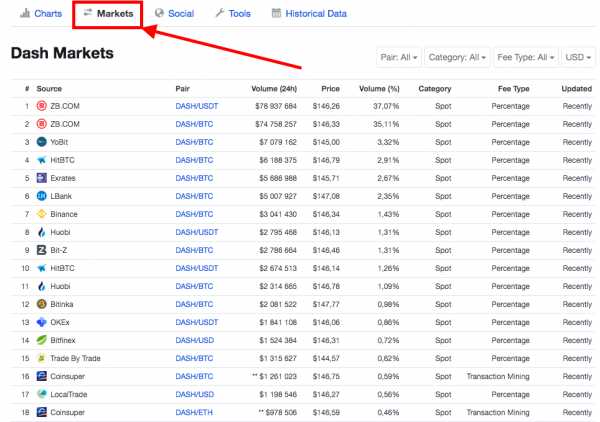This screenshot has height=422, width=600.
Task: Sort by Category column header
Action: [x=435, y=88]
